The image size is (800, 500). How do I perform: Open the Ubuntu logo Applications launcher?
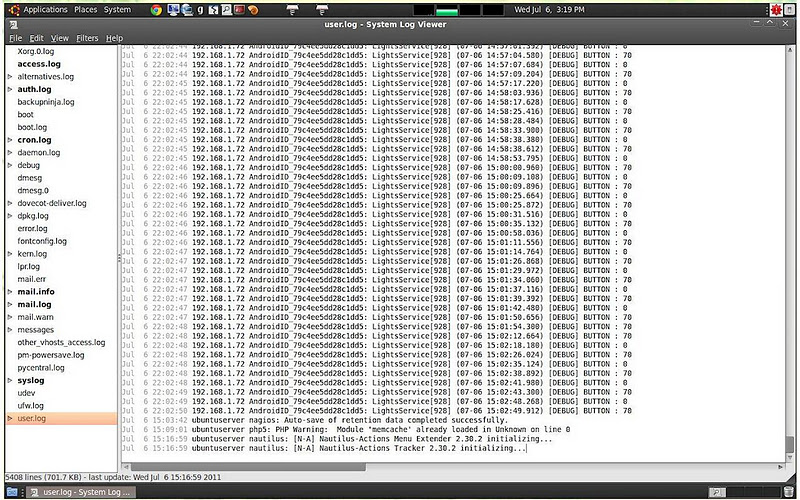[14, 10]
